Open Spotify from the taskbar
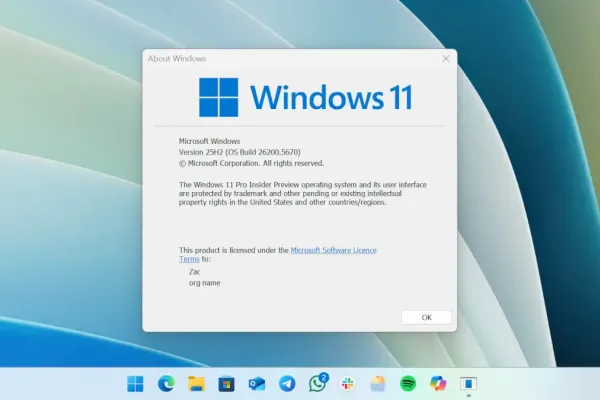This screenshot has height=400, width=600. [x=408, y=384]
